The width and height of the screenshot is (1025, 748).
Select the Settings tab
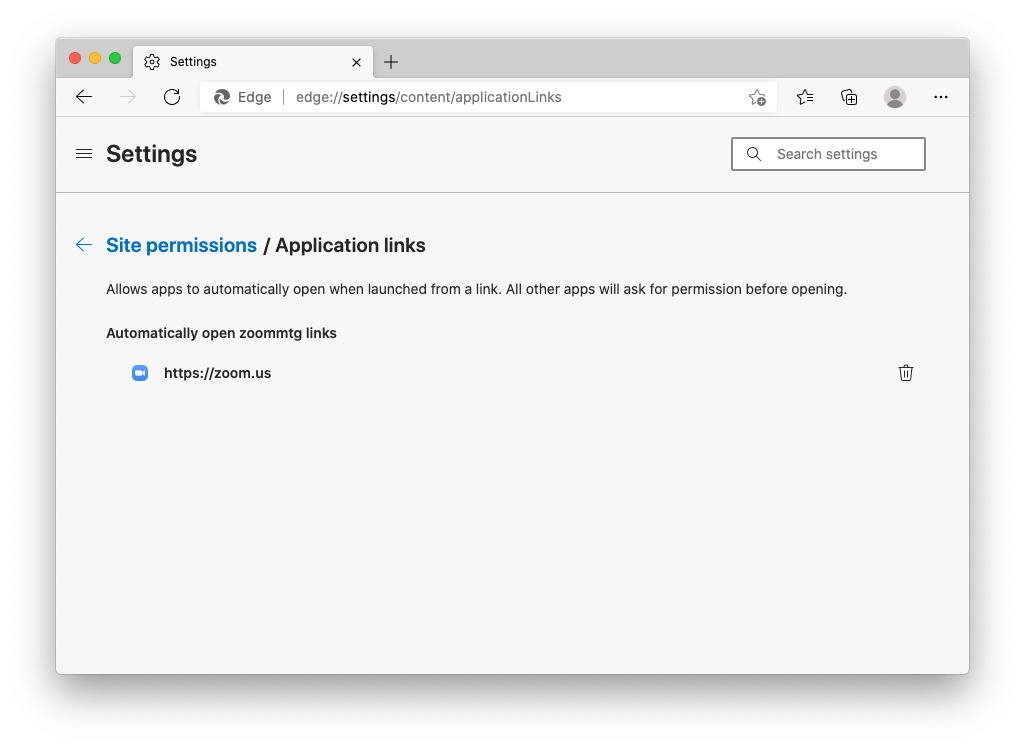pos(253,62)
